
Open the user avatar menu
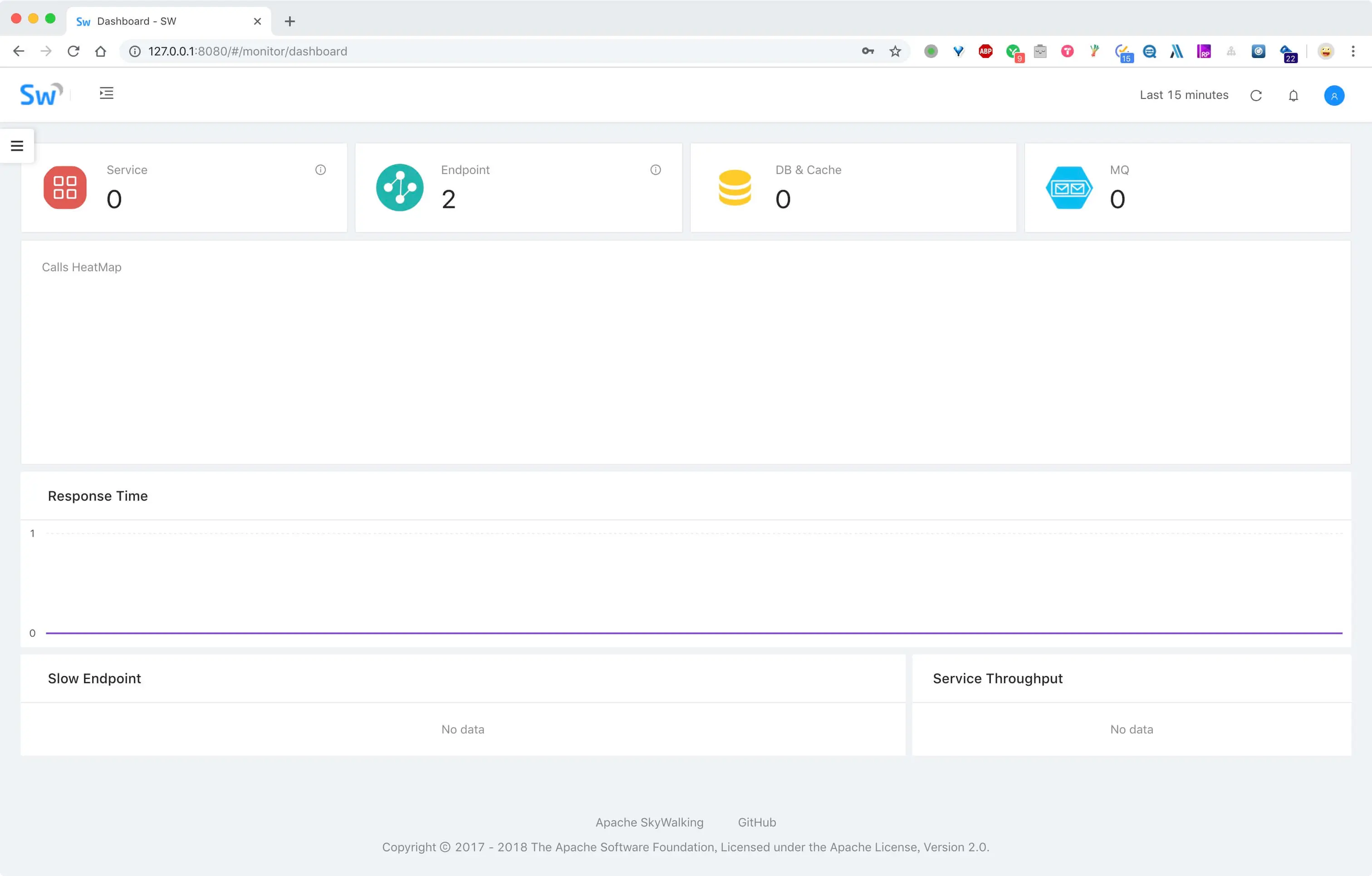pyautogui.click(x=1334, y=96)
